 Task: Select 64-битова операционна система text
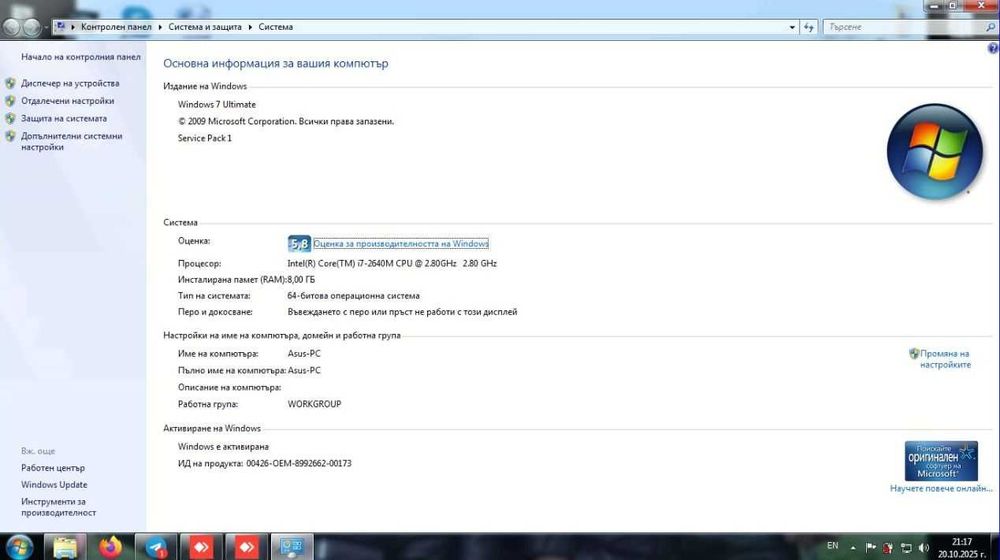point(353,296)
